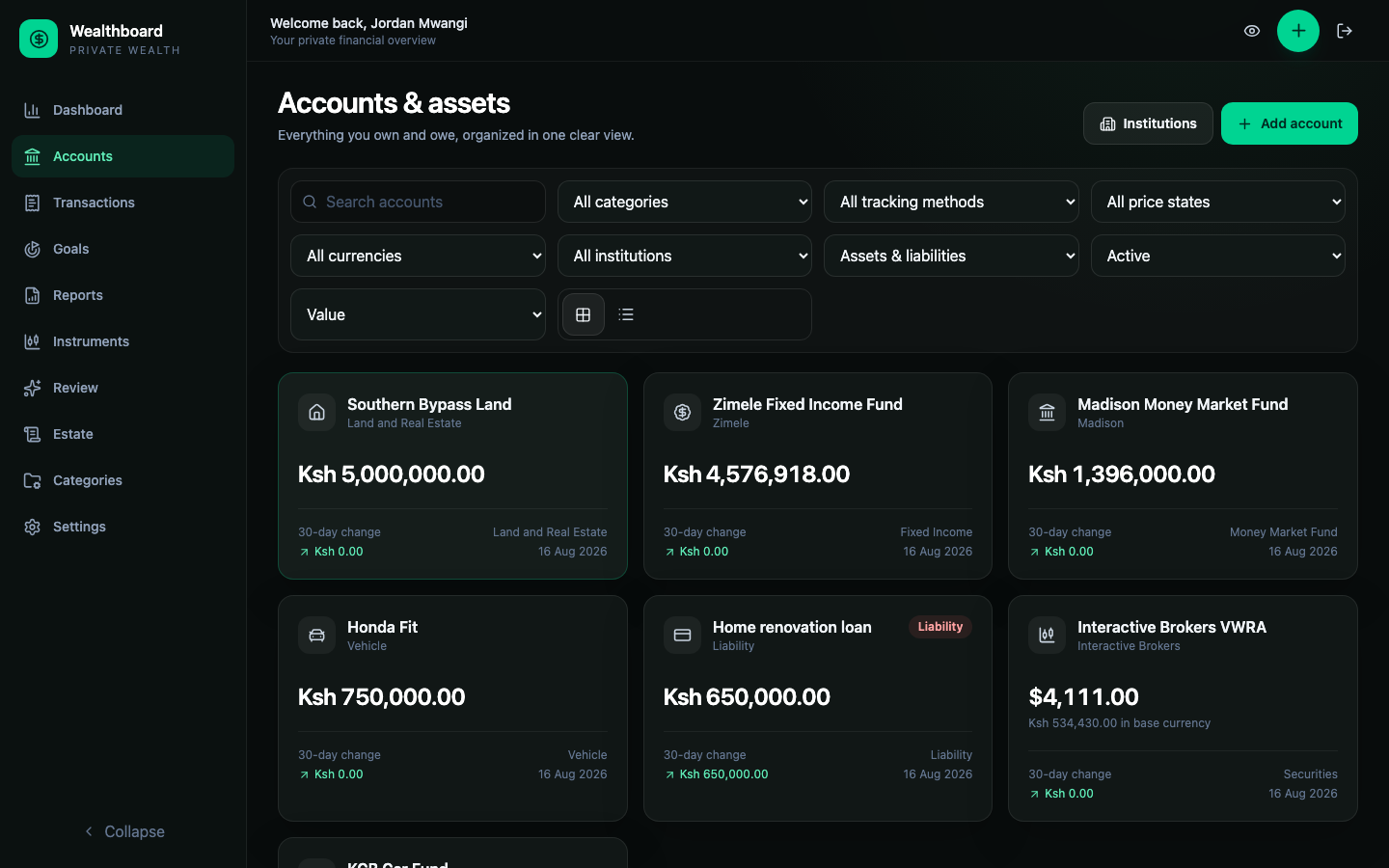Click Ksh 1,396,000.00 value
This screenshot has height=868, width=1389.
click(x=1122, y=475)
